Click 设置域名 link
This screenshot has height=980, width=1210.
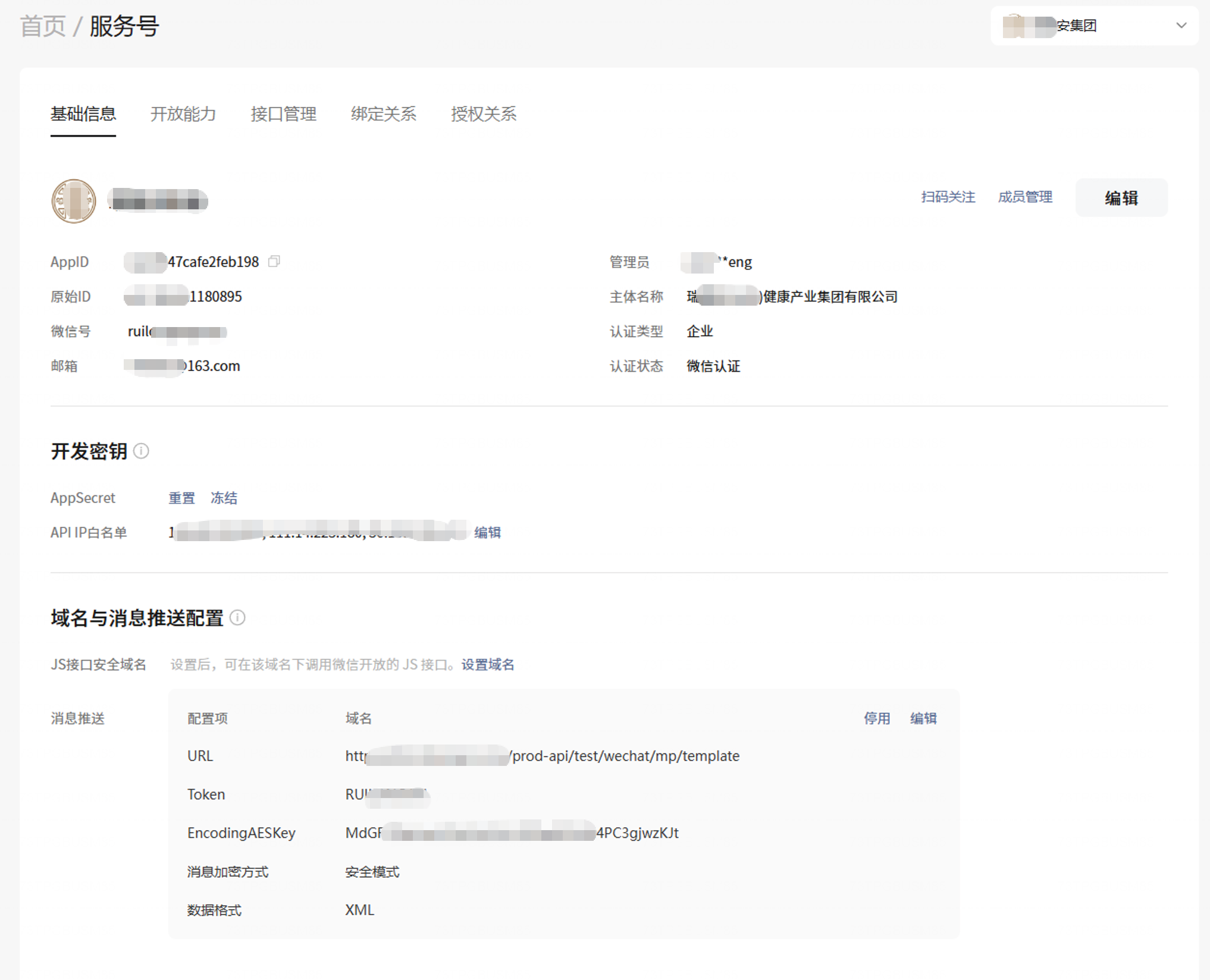pyautogui.click(x=488, y=664)
